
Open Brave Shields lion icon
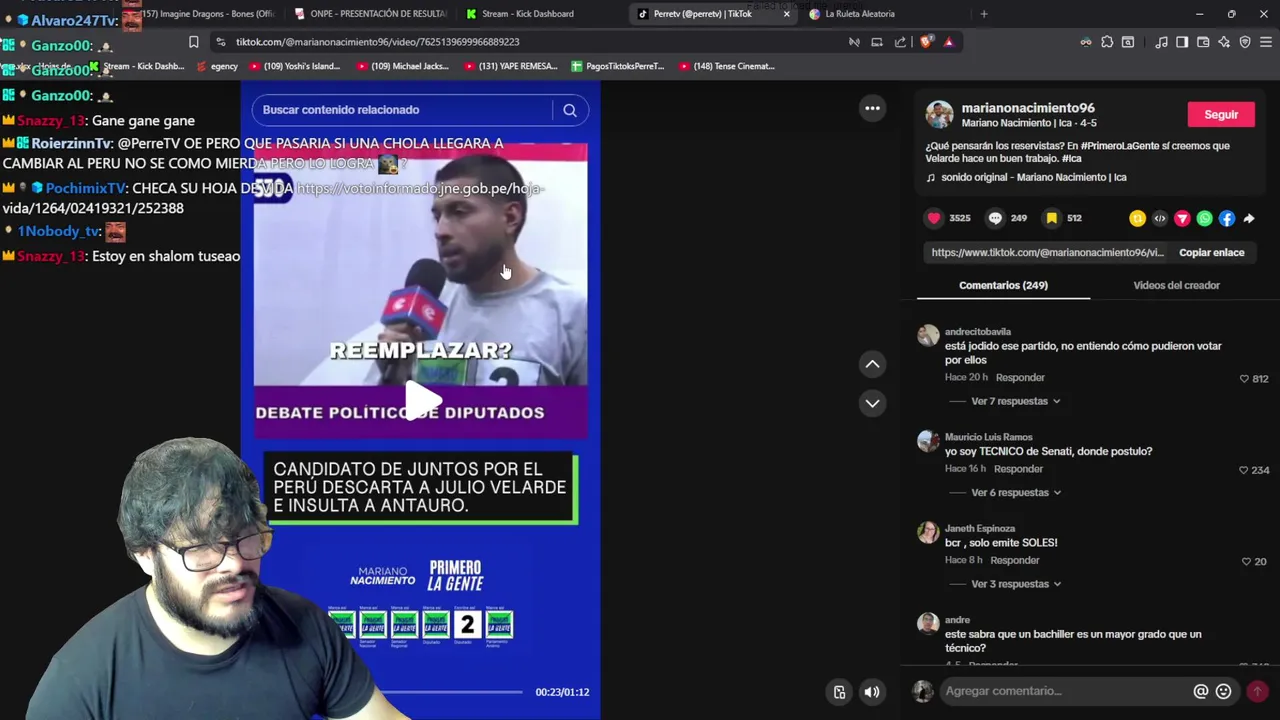click(x=926, y=42)
